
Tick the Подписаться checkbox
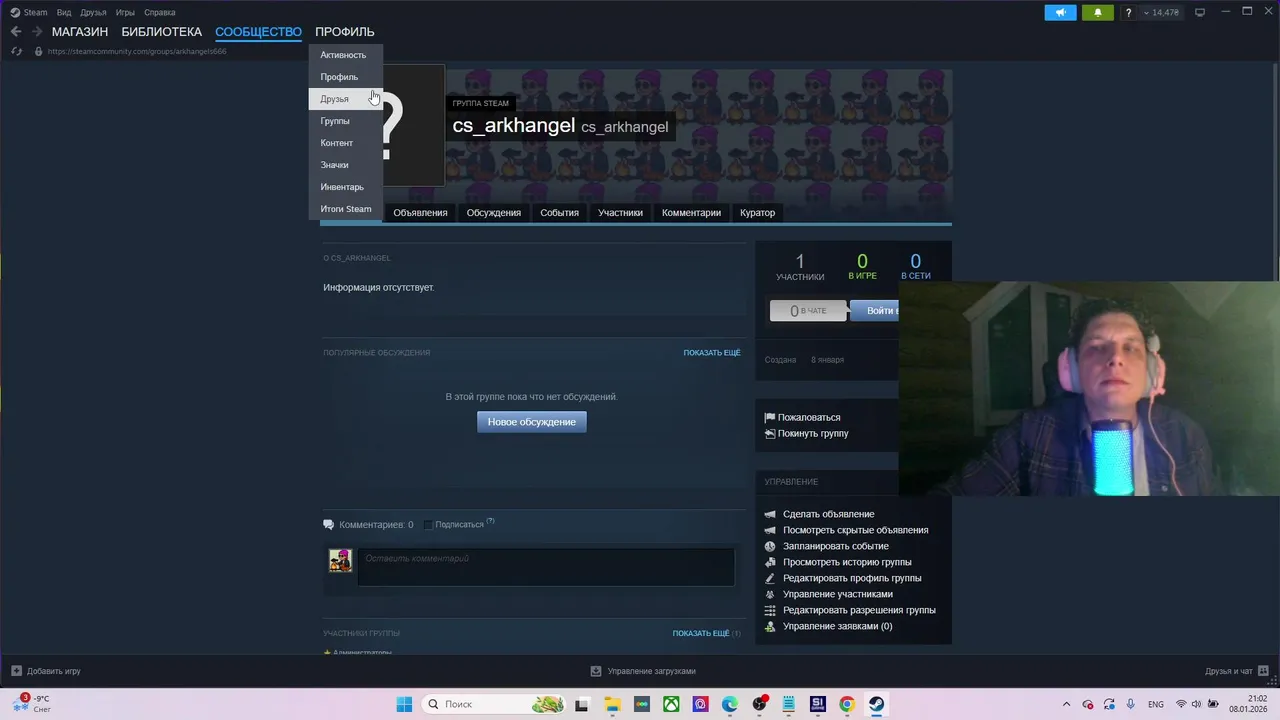tap(427, 525)
